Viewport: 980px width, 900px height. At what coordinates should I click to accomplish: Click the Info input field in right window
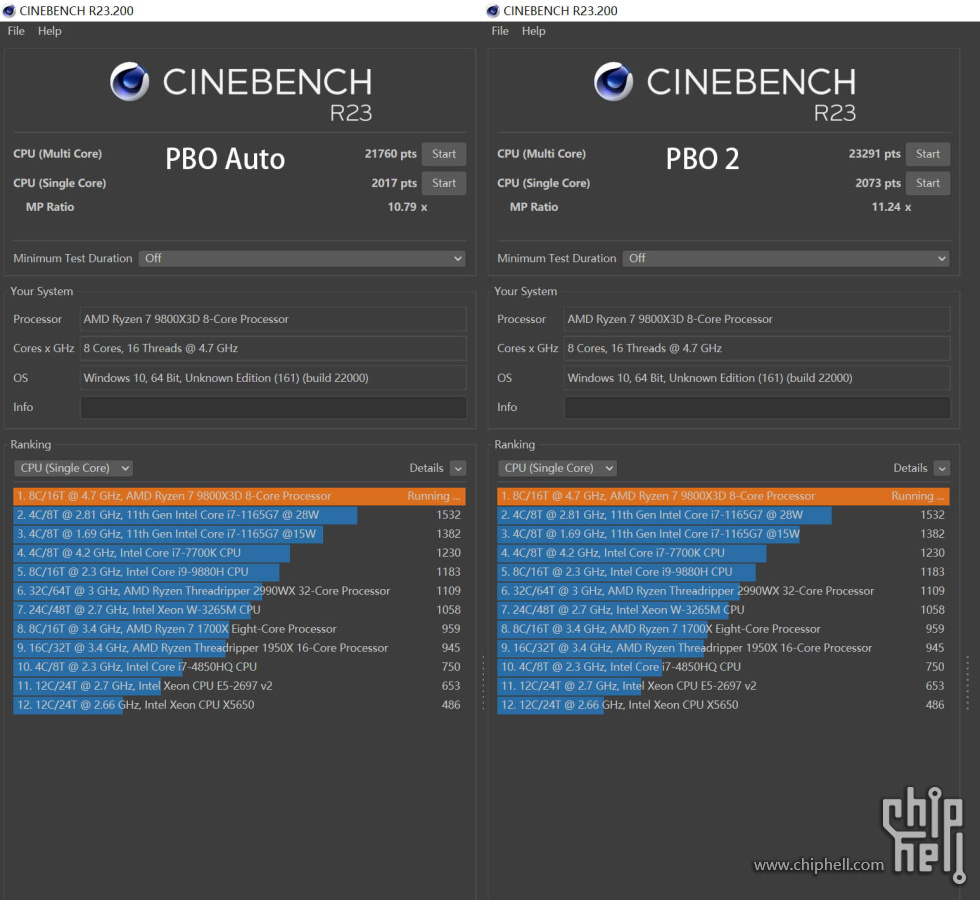click(x=757, y=408)
